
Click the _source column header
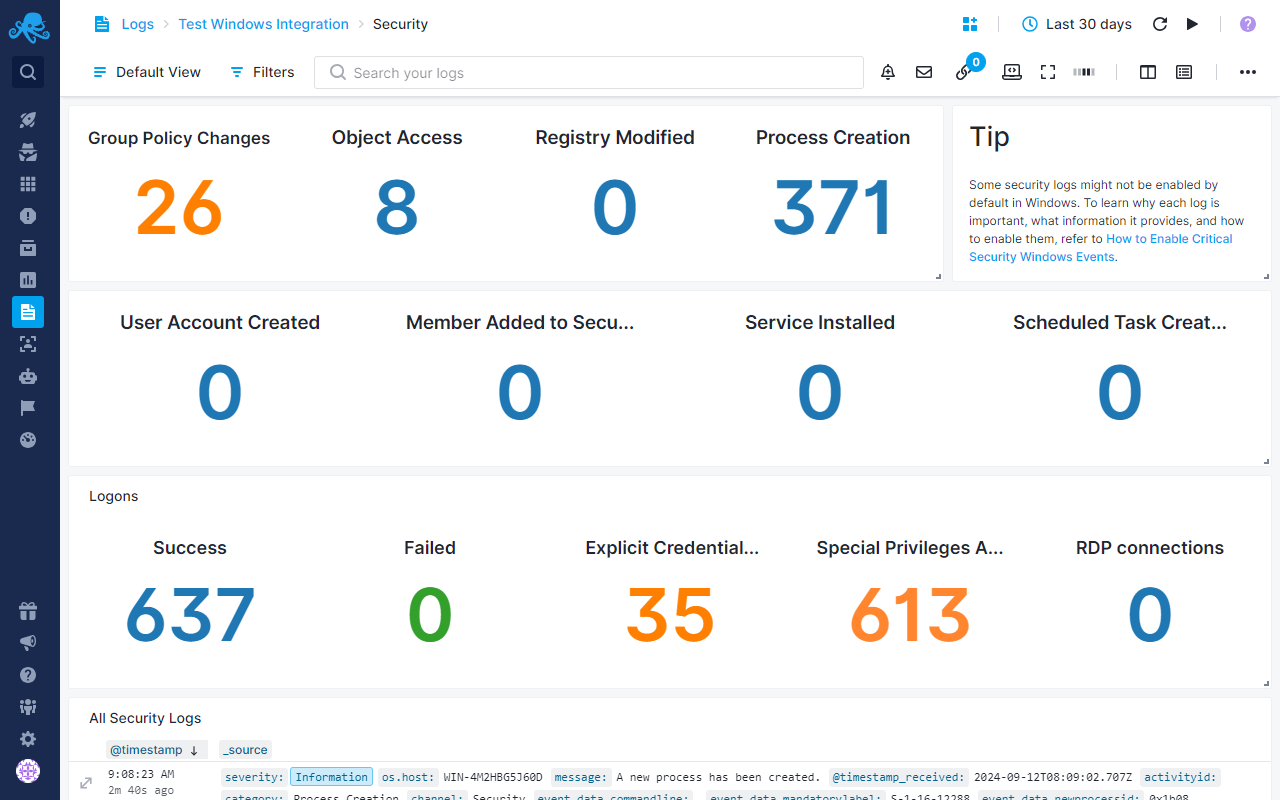pyautogui.click(x=245, y=749)
